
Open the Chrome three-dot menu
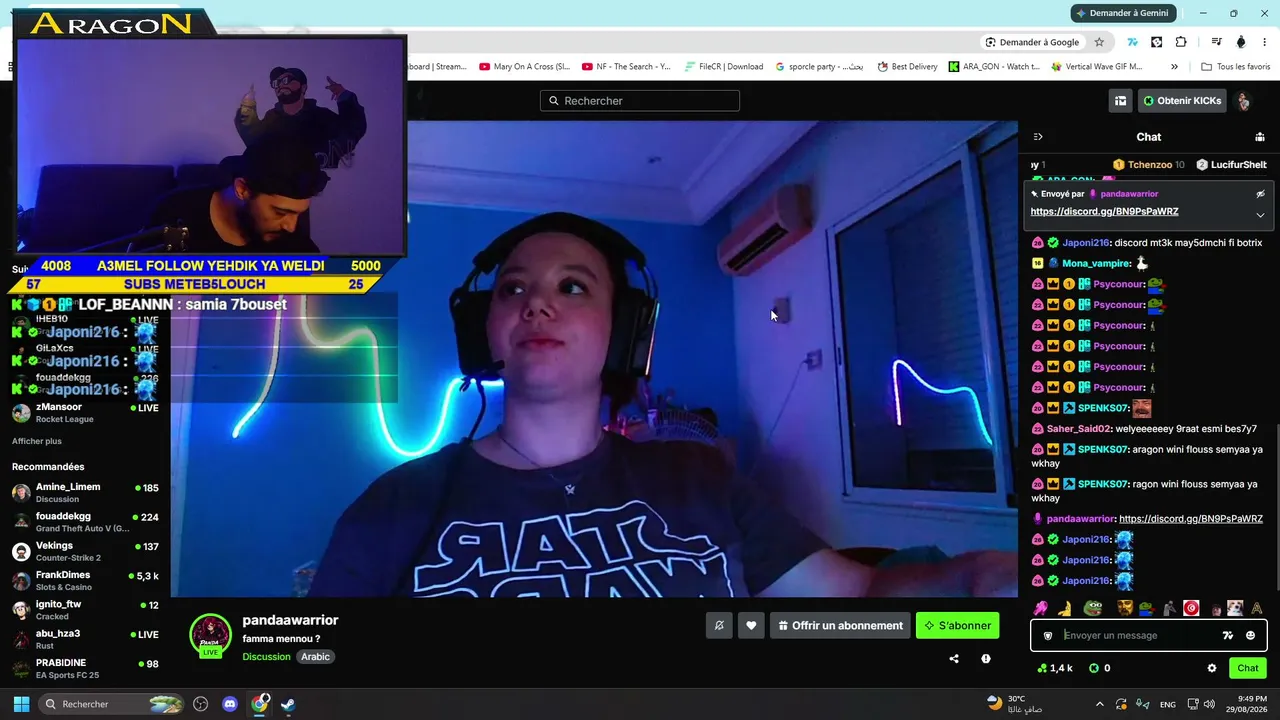tap(1264, 42)
